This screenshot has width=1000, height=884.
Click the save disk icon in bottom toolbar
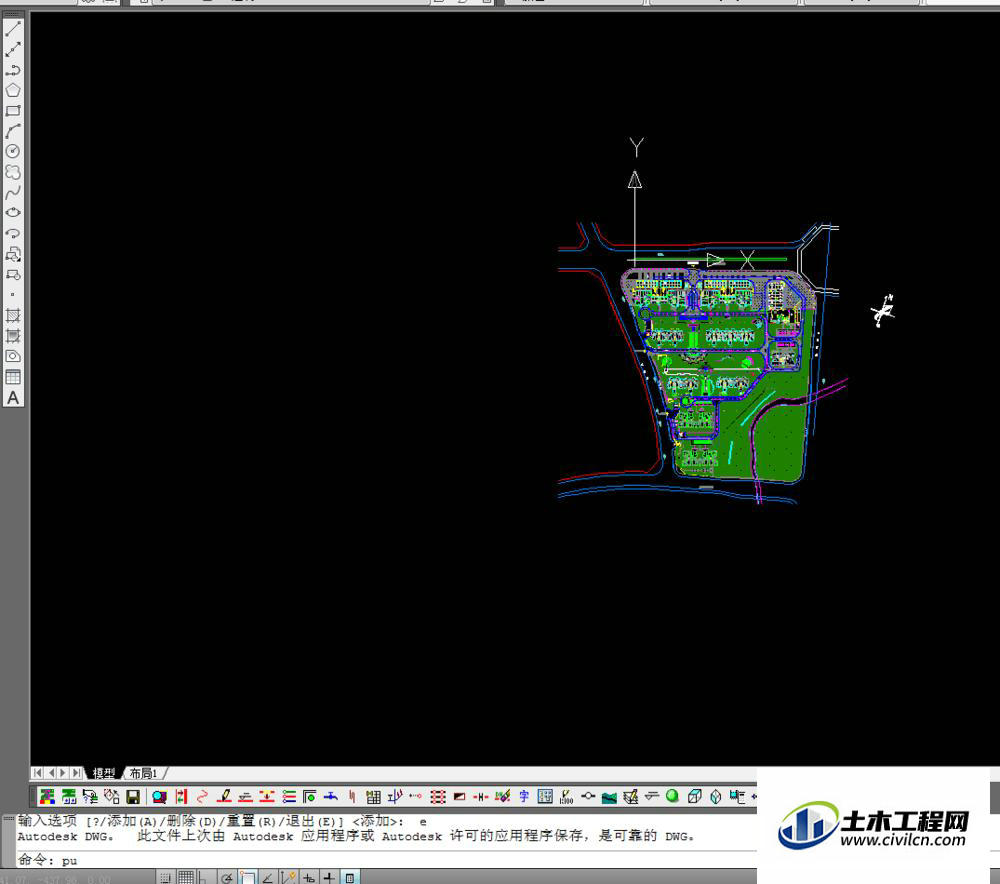coord(133,797)
